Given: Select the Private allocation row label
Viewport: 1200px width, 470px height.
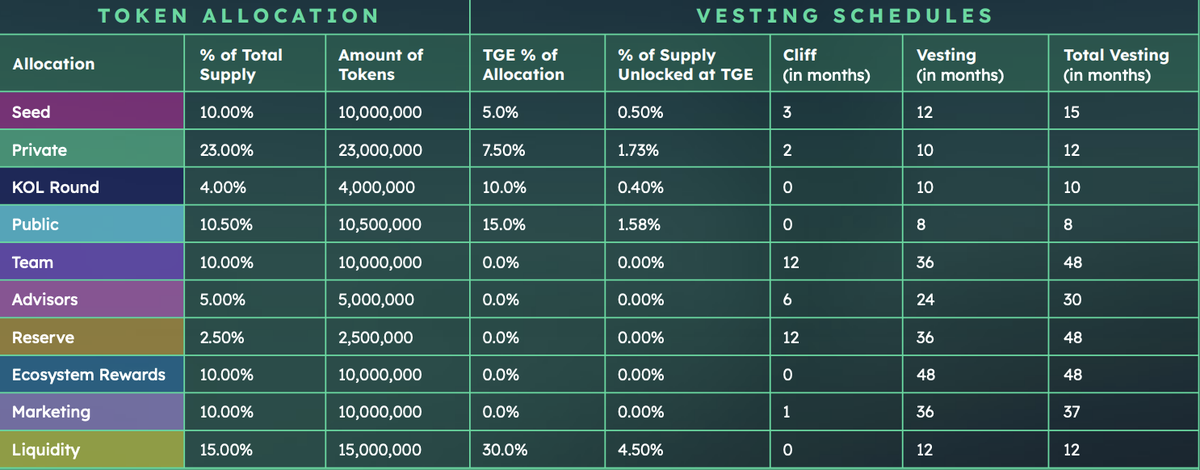Looking at the screenshot, I should point(92,150).
